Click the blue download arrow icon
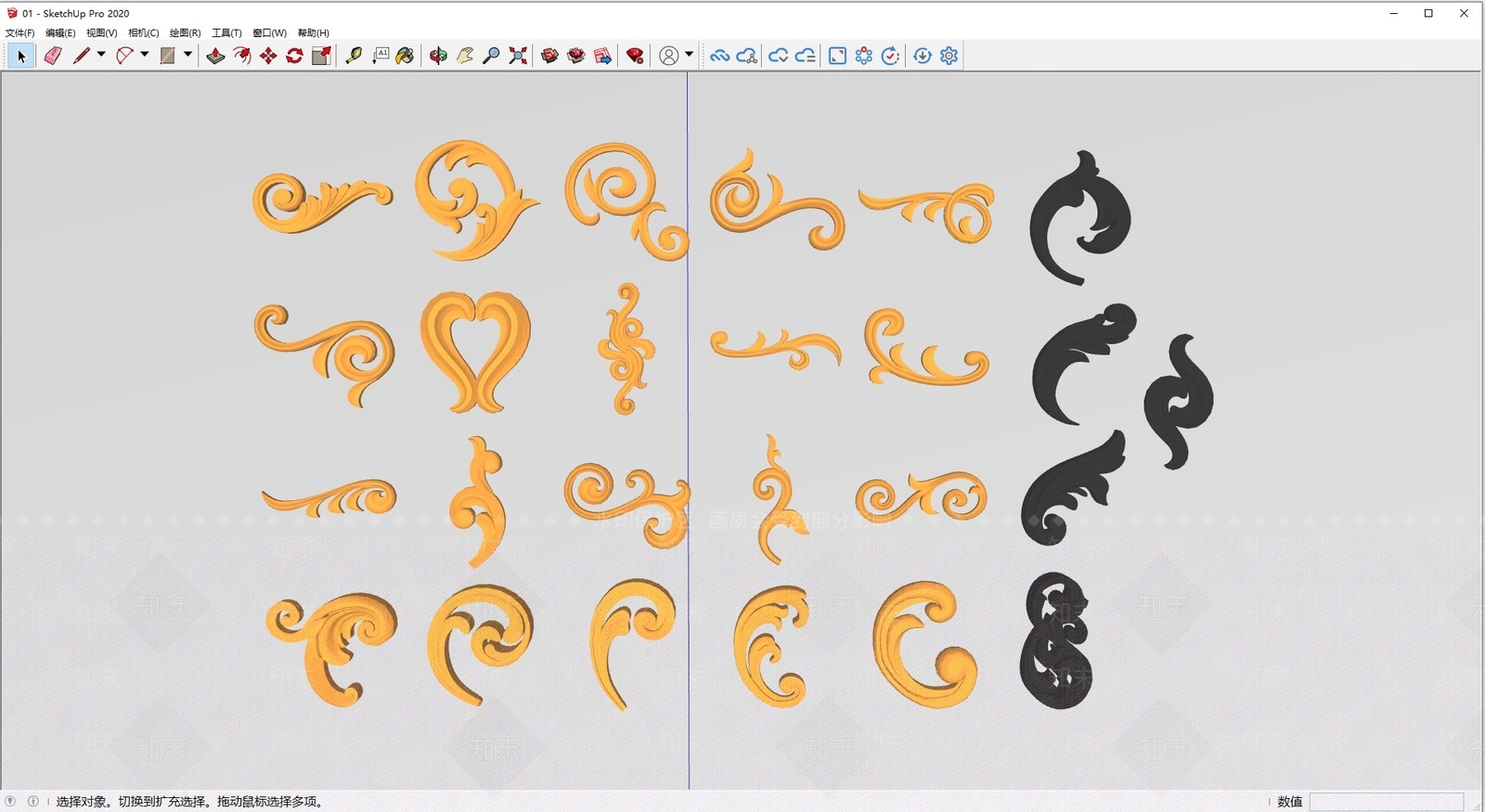Viewport: 1485px width, 812px height. (923, 56)
